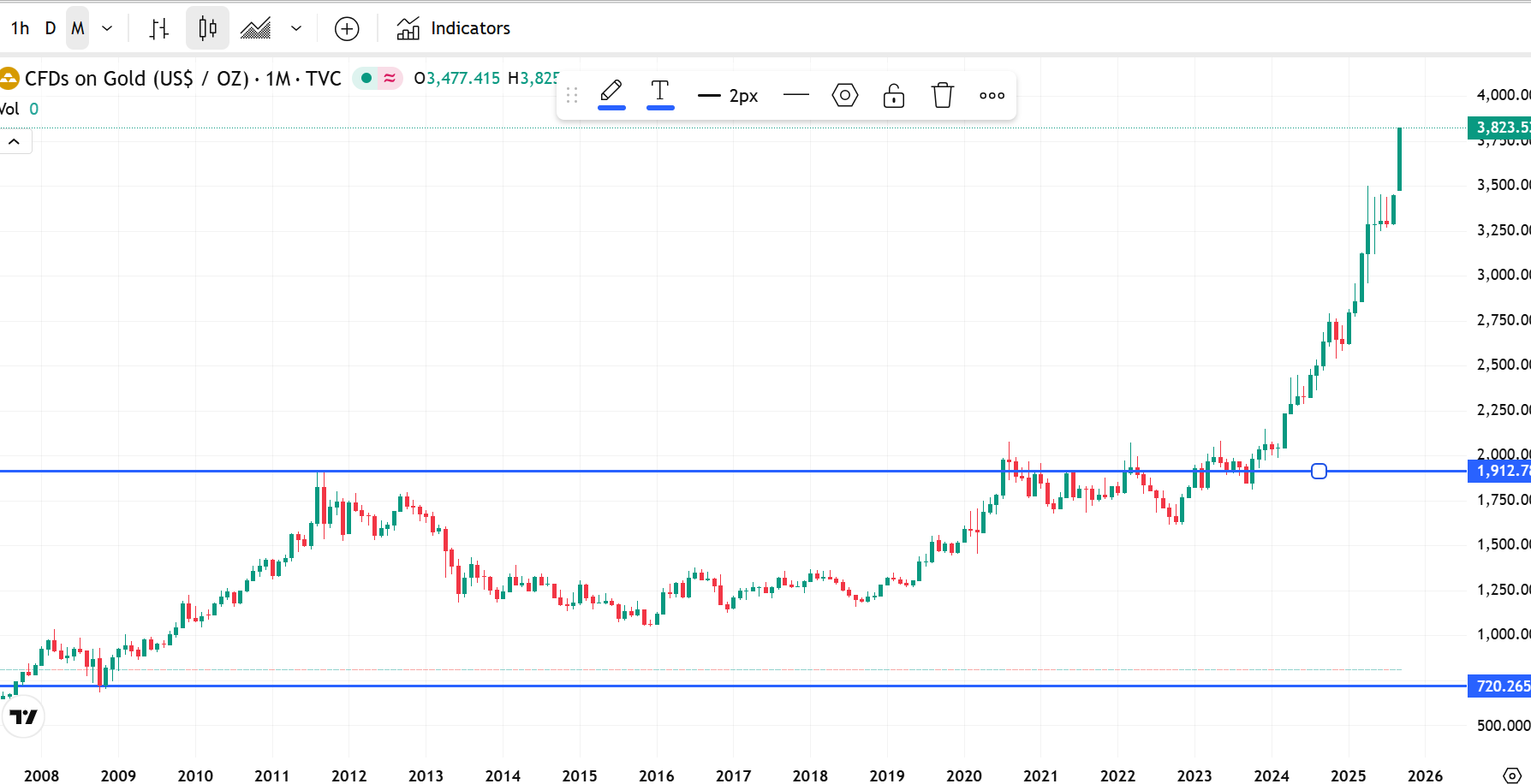Image resolution: width=1531 pixels, height=784 pixels.
Task: Switch to candles chart style
Action: pos(208,28)
